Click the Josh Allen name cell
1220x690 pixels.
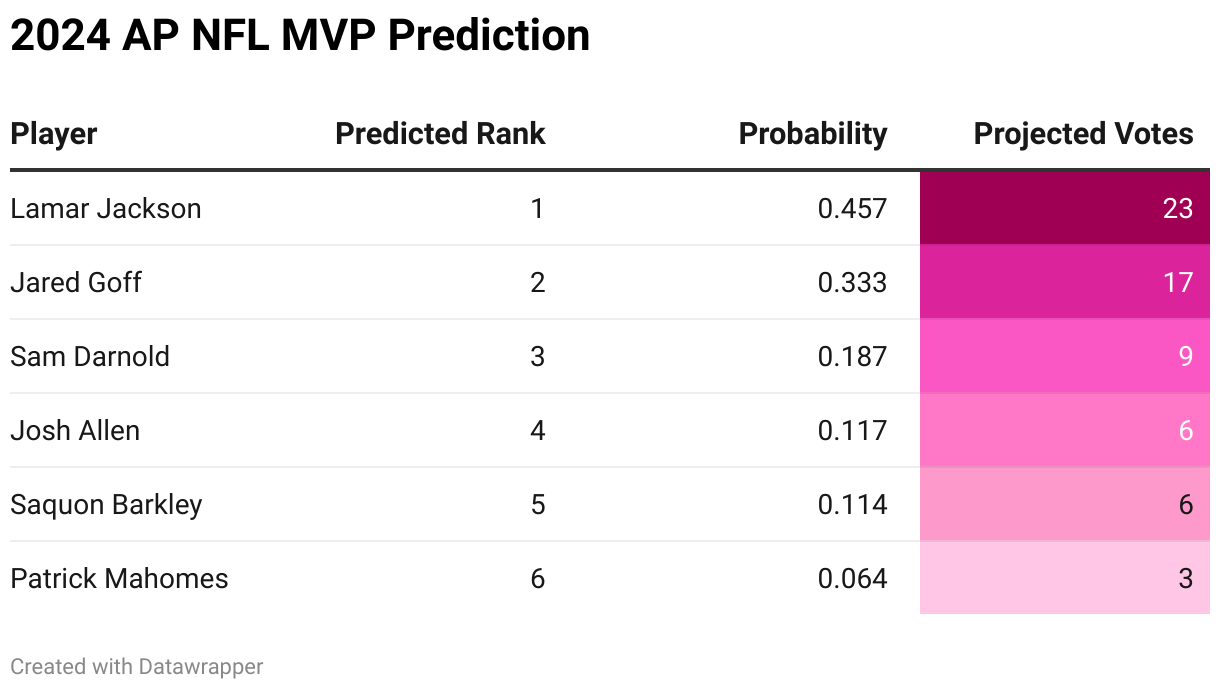pyautogui.click(x=75, y=431)
